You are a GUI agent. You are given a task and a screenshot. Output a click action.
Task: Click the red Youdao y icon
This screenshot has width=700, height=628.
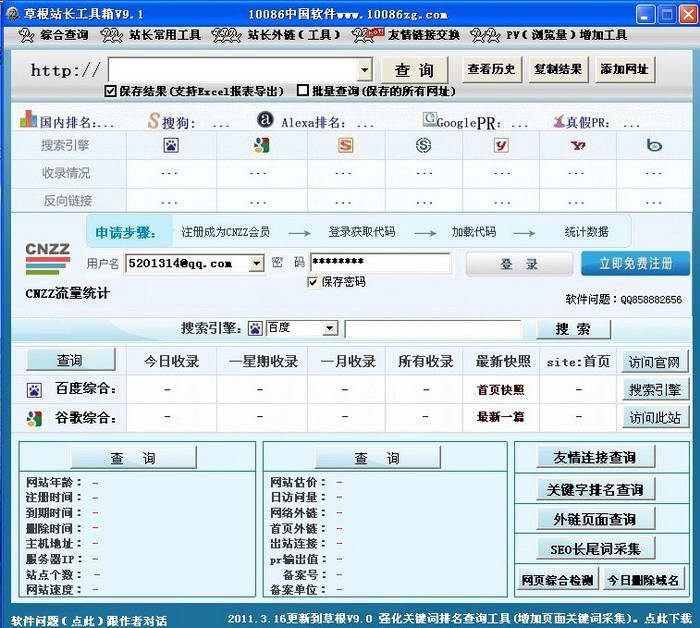tap(501, 146)
